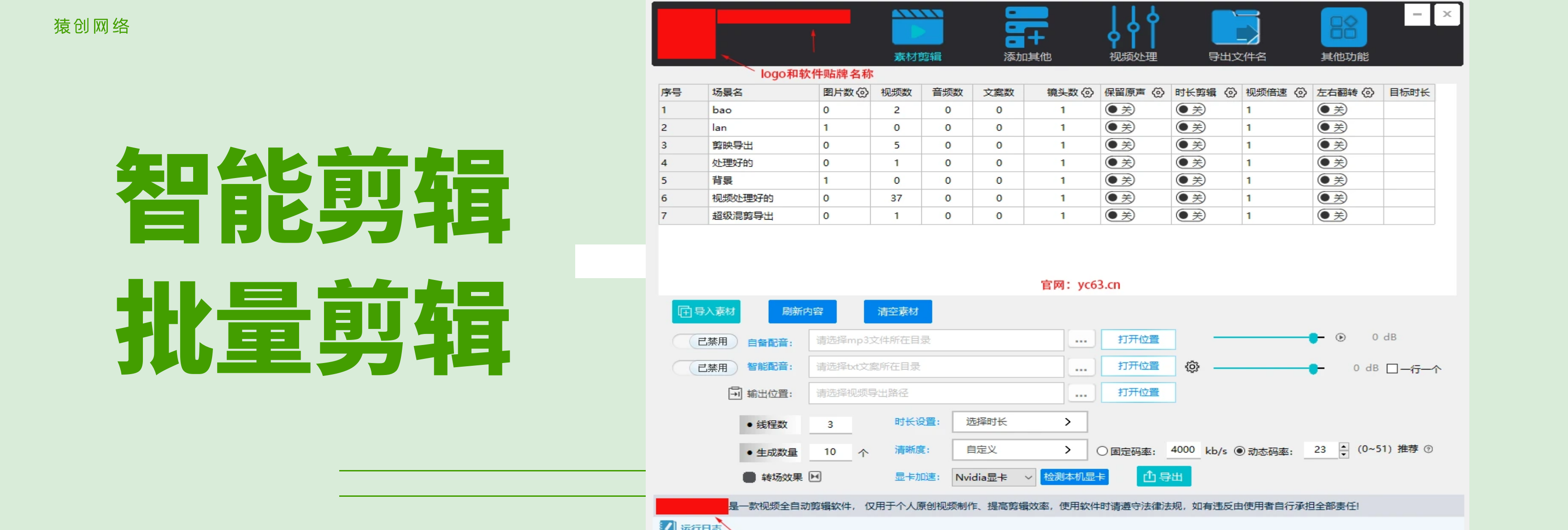The image size is (1568, 530).
Task: Click the 视频数 cell showing 37
Action: 896,198
